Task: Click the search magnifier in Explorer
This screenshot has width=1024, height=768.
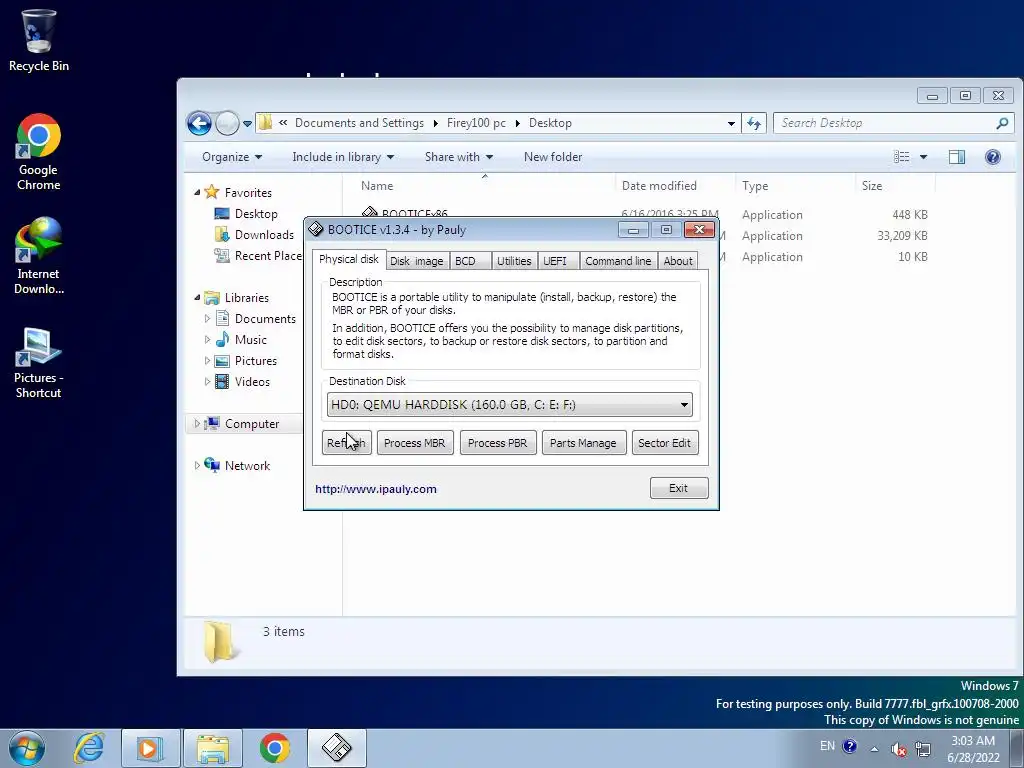Action: click(x=1002, y=123)
